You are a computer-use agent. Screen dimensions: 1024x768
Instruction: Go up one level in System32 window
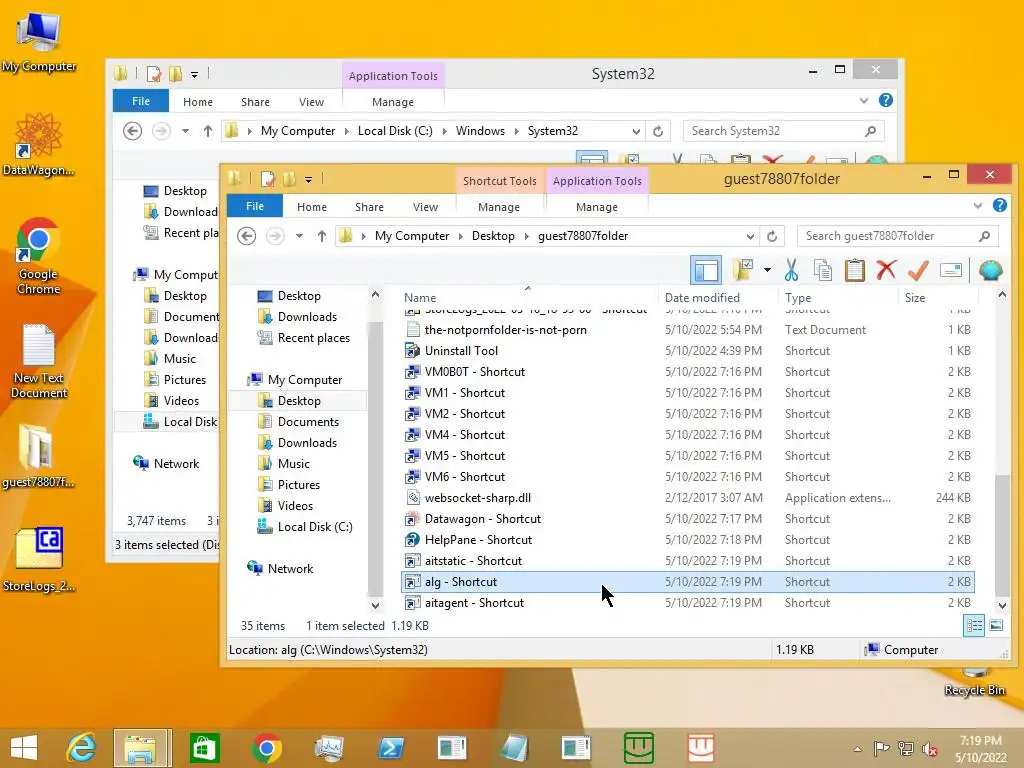208,131
